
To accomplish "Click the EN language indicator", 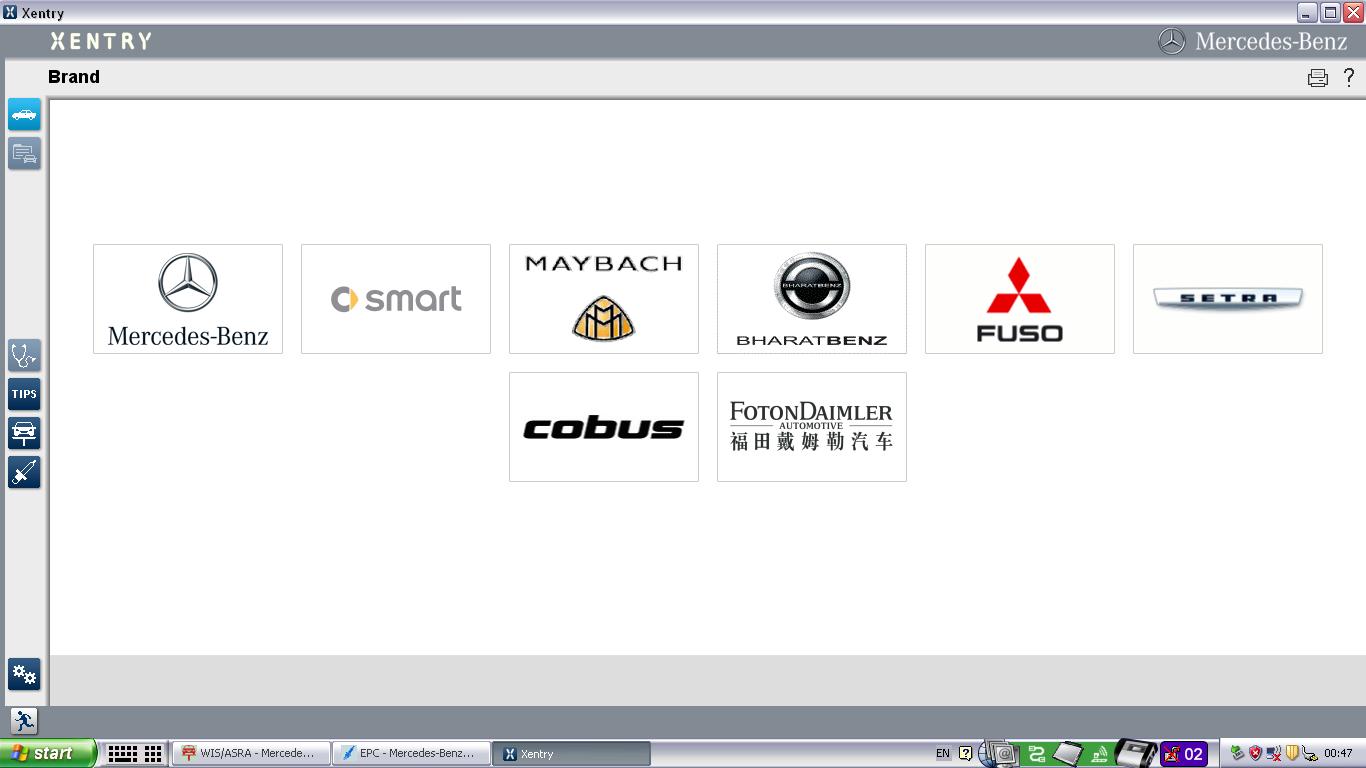I will click(x=943, y=754).
